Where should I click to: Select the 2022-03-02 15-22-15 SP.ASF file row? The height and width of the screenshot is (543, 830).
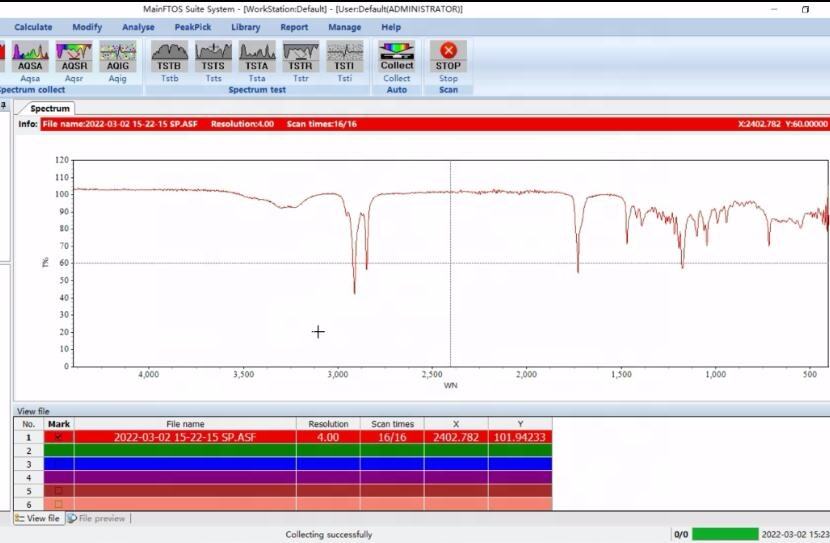pos(185,437)
